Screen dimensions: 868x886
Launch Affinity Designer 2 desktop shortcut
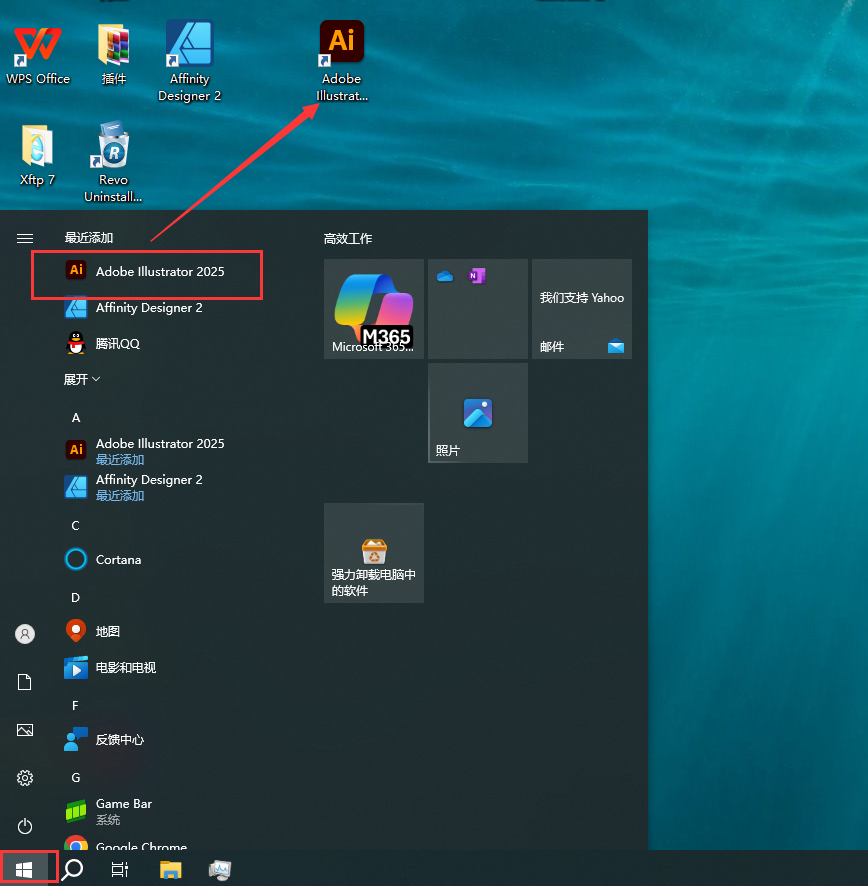point(189,60)
